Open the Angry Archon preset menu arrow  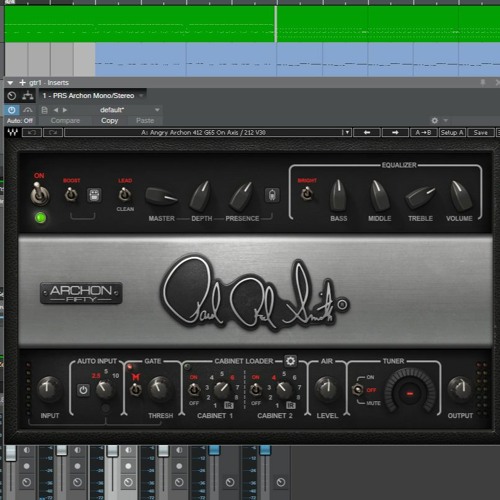coord(347,133)
